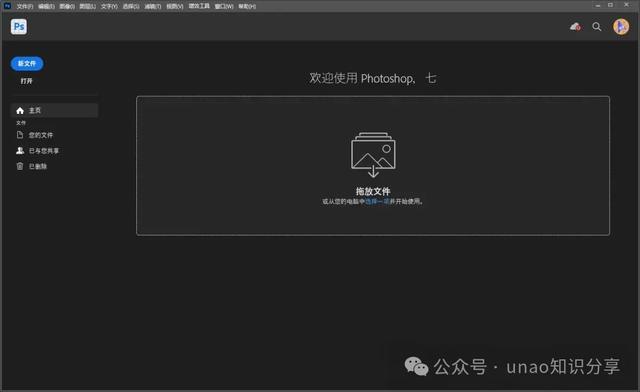Open the 文件(F) menu
This screenshot has height=392, width=640.
(x=25, y=7)
